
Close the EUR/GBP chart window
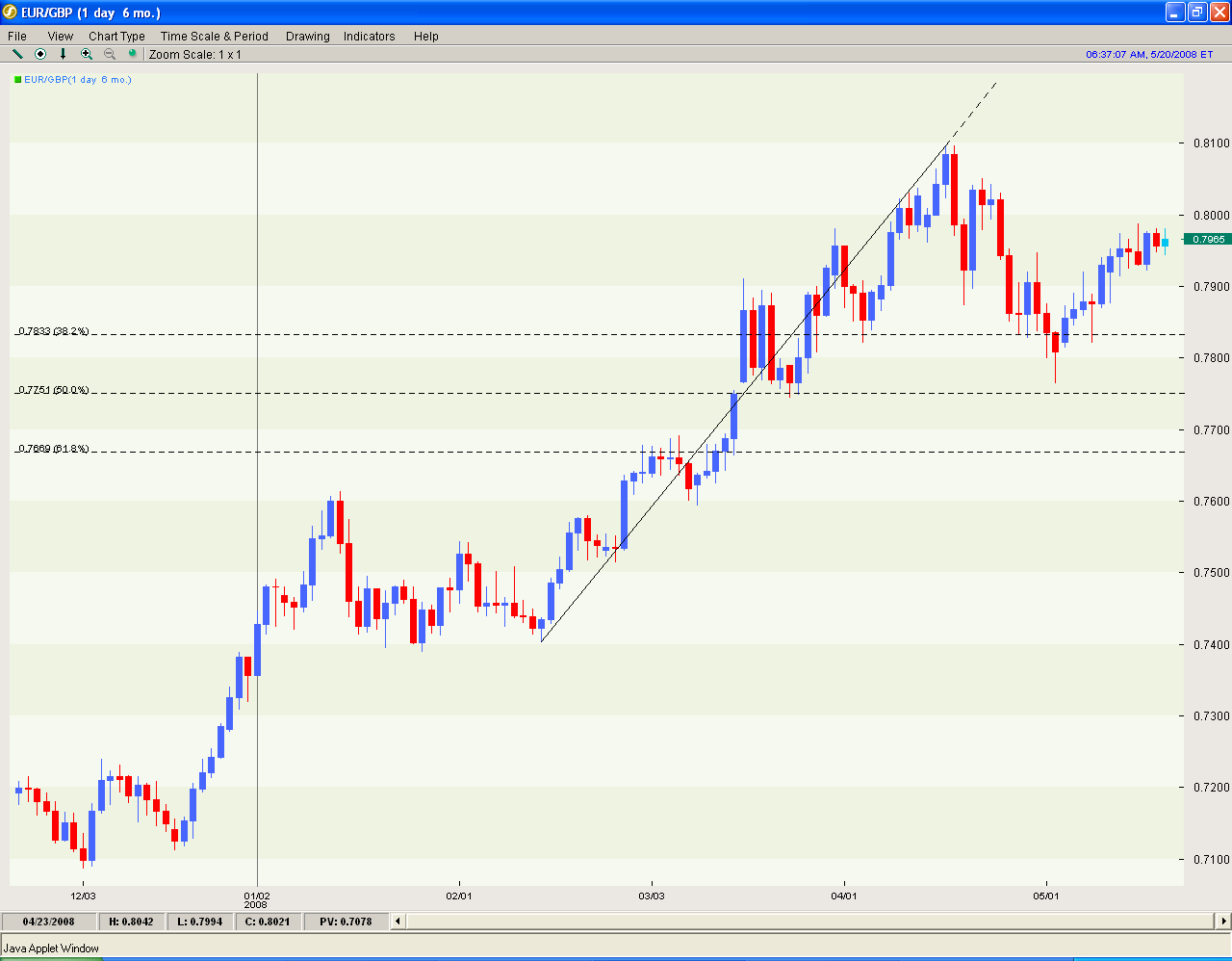[x=1219, y=13]
